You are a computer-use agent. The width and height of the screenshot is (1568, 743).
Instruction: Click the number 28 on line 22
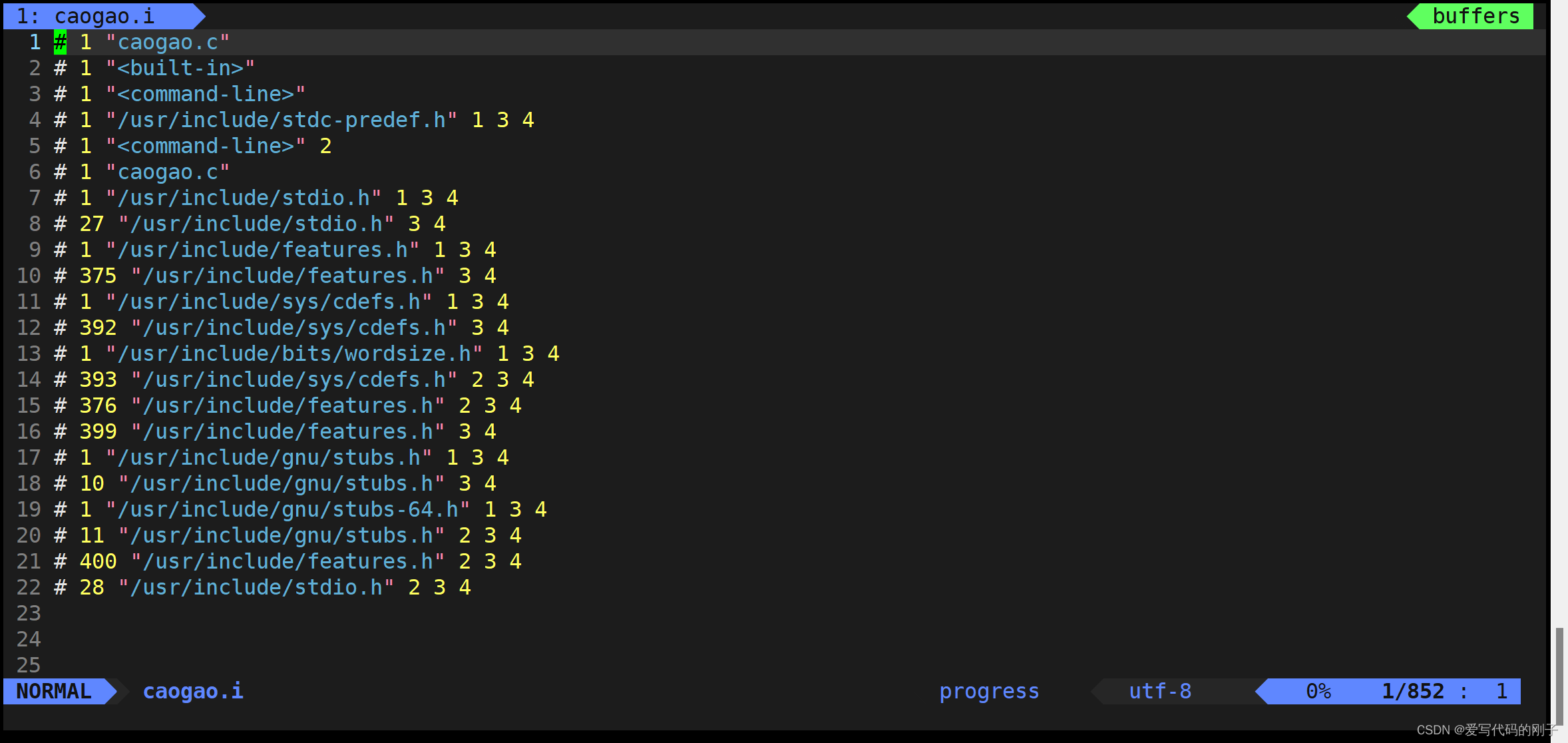[92, 587]
